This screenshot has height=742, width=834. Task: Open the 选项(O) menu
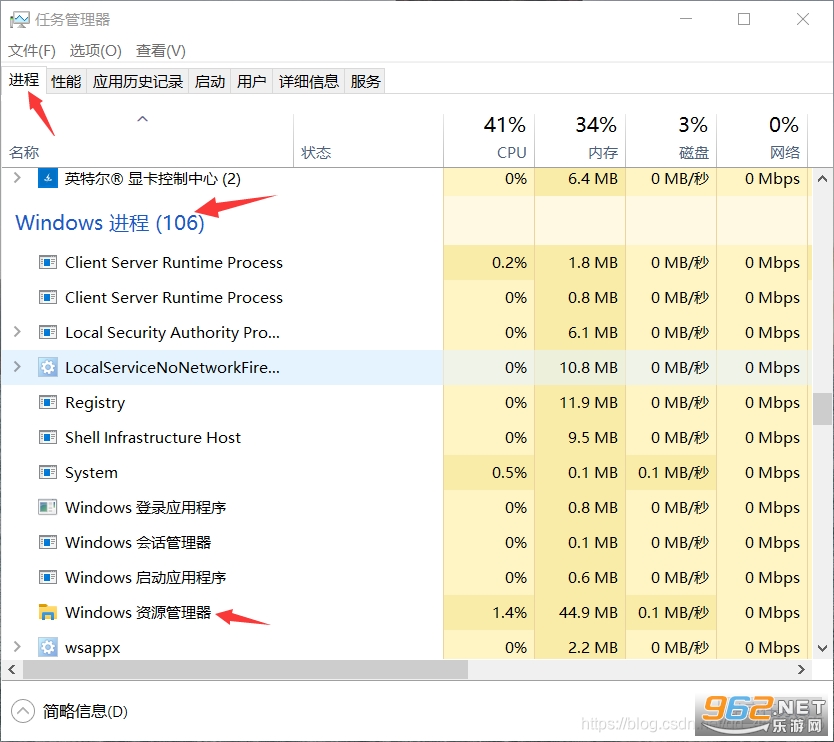click(x=96, y=51)
